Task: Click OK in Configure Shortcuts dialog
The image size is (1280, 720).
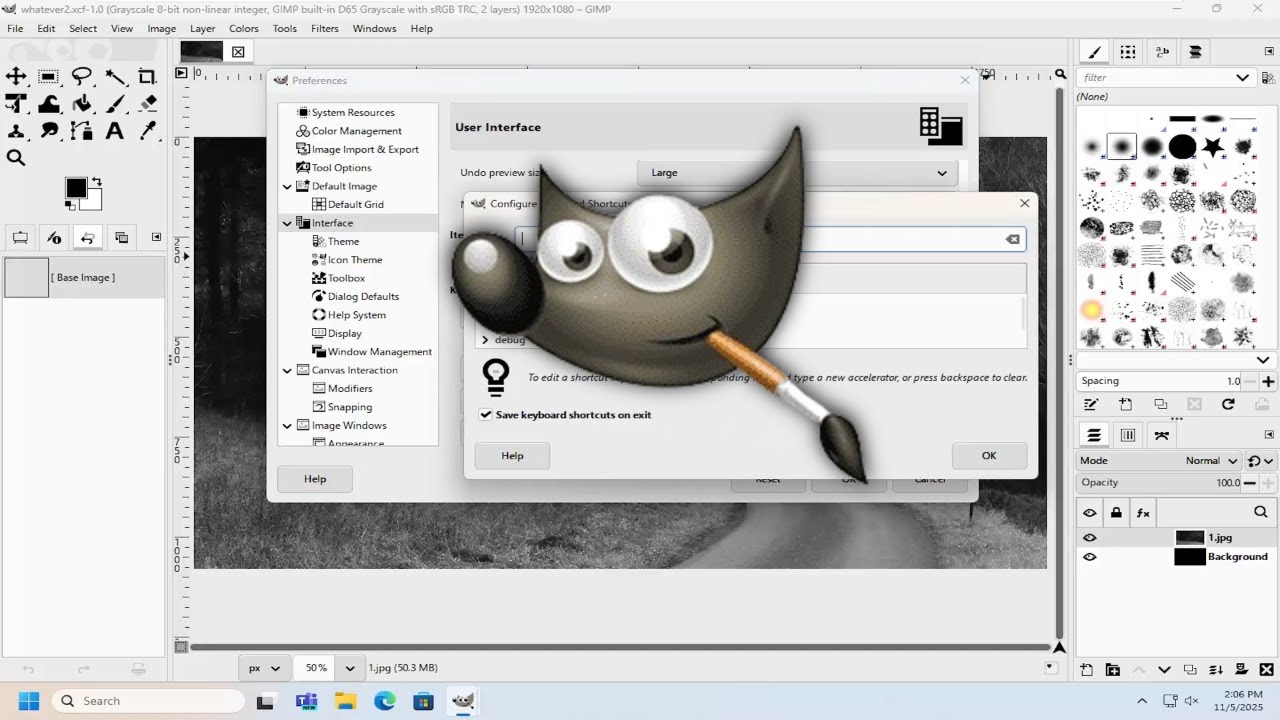Action: 989,455
